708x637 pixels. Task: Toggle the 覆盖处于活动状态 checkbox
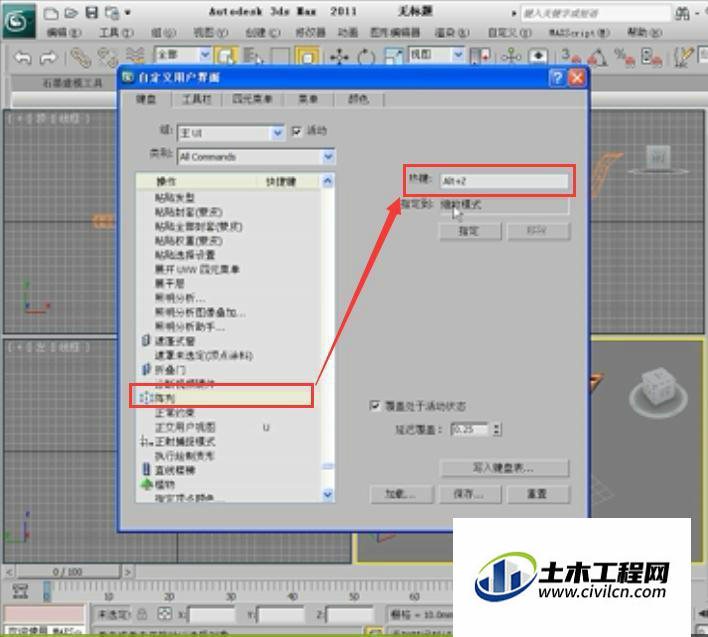point(374,405)
